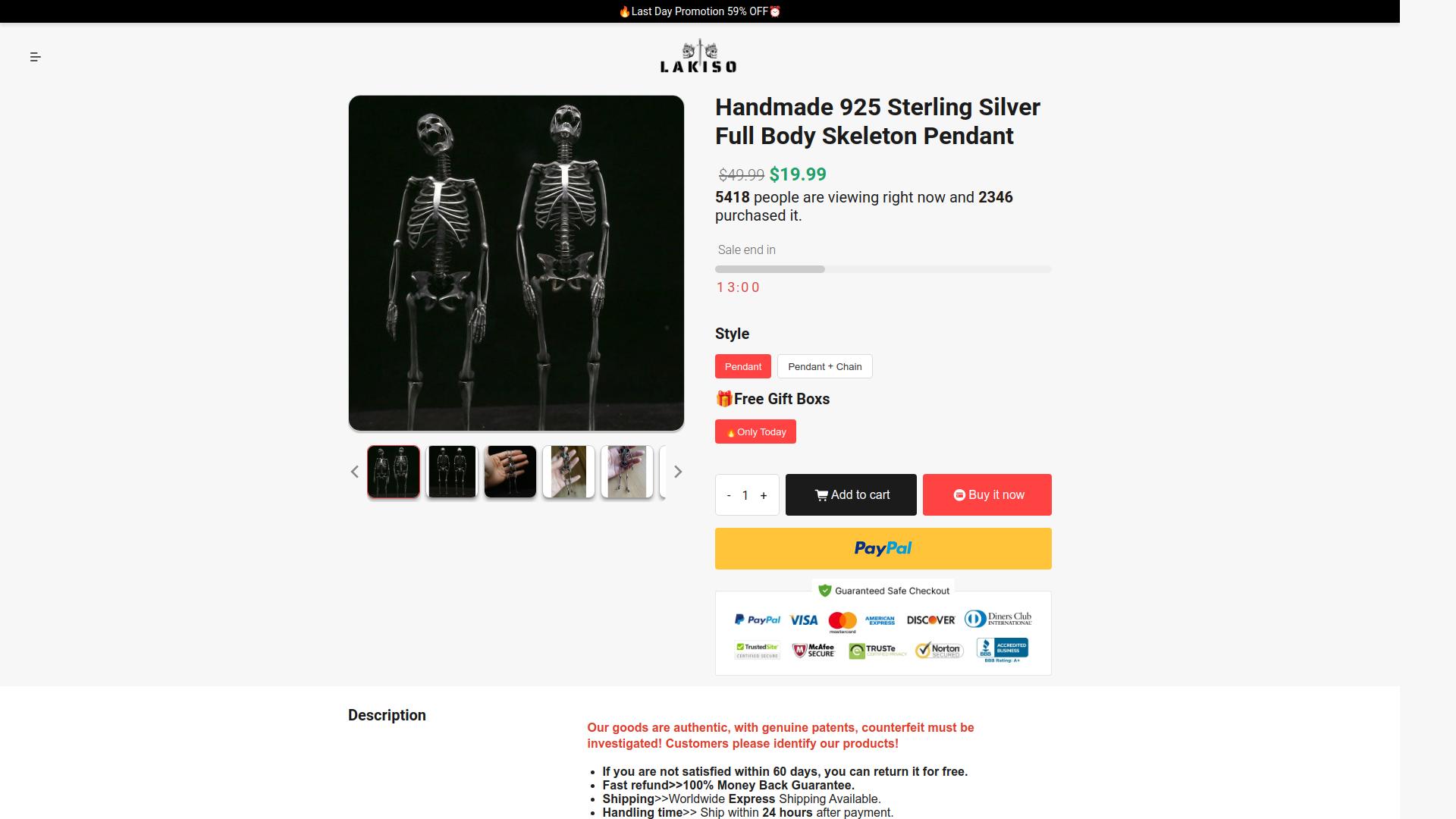Screen dimensions: 1456x819
Task: Click the Buy it now button
Action: (987, 495)
